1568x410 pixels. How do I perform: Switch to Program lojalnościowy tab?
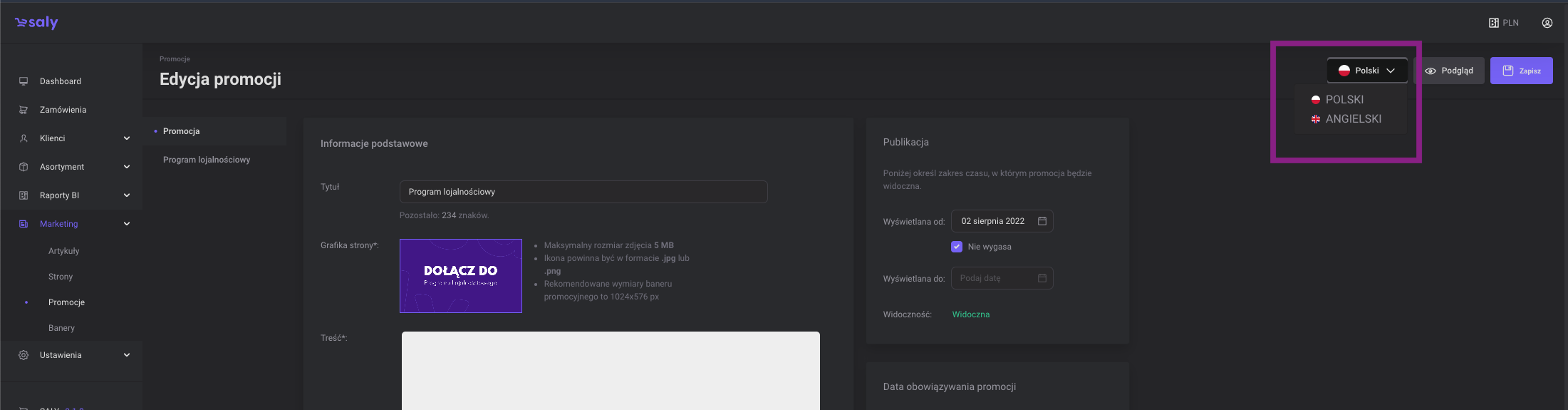click(207, 160)
